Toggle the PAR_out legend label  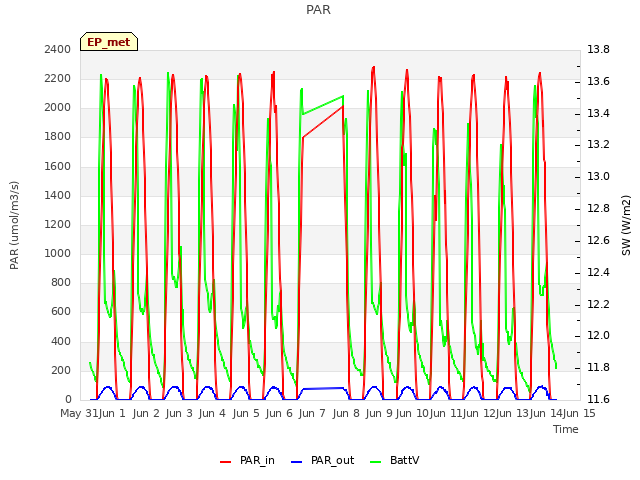tap(332, 460)
